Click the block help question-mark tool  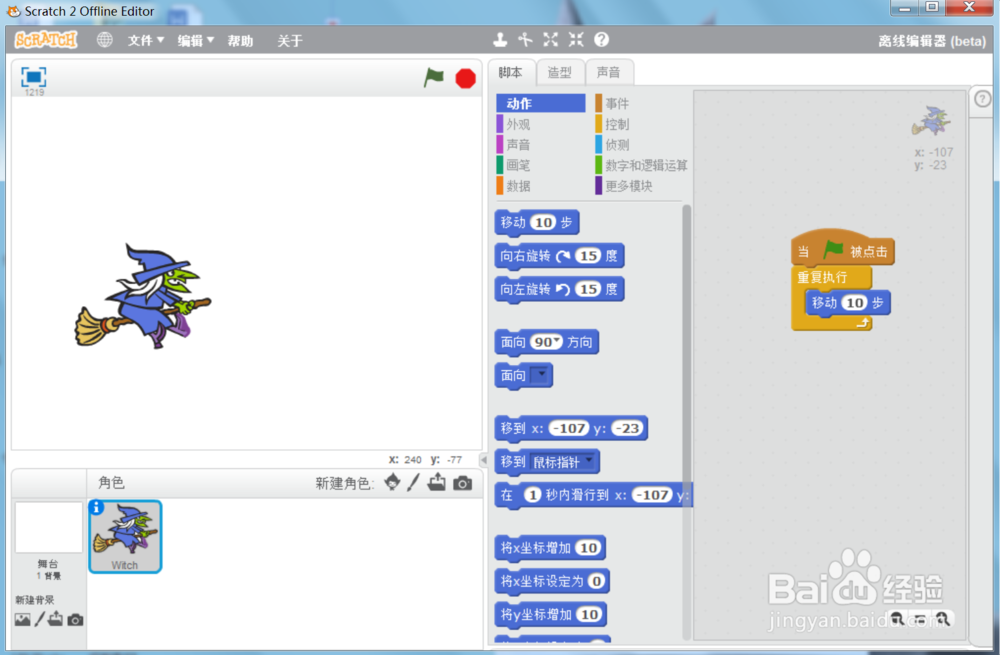pos(601,40)
